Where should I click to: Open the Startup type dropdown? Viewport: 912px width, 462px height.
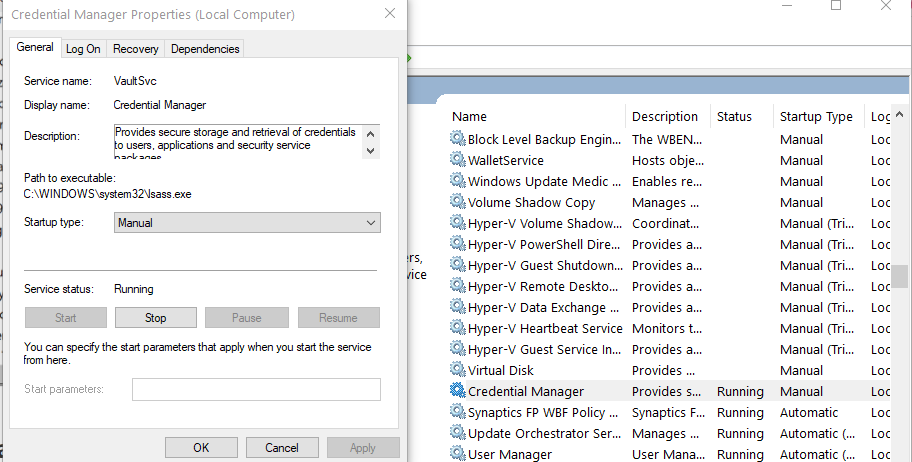click(x=247, y=223)
